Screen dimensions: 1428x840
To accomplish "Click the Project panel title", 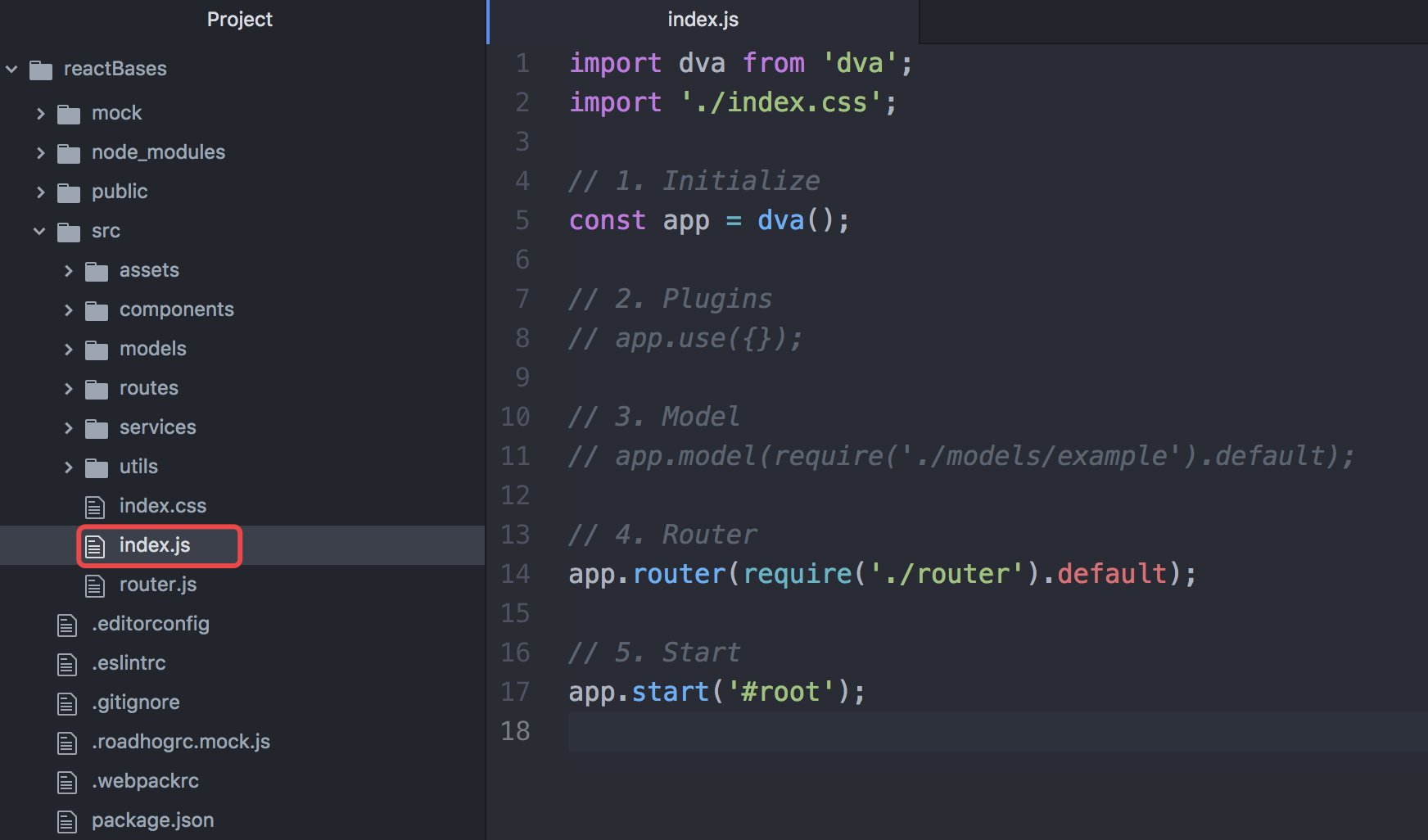I will coord(239,19).
